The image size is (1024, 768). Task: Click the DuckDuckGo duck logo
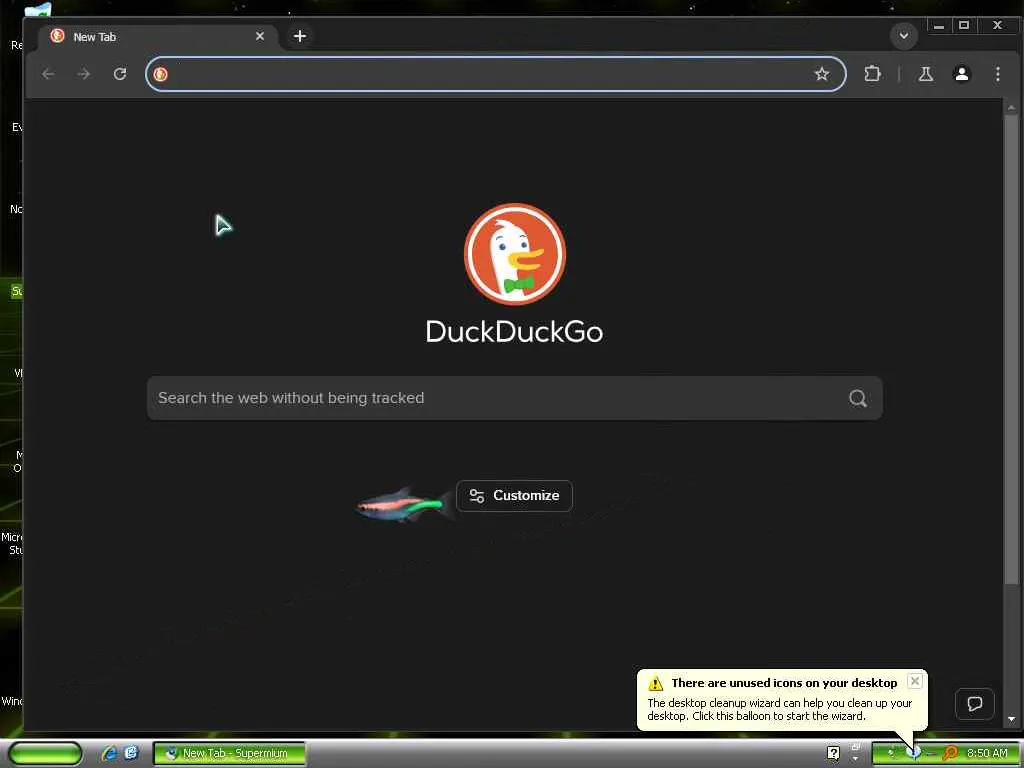pyautogui.click(x=515, y=253)
